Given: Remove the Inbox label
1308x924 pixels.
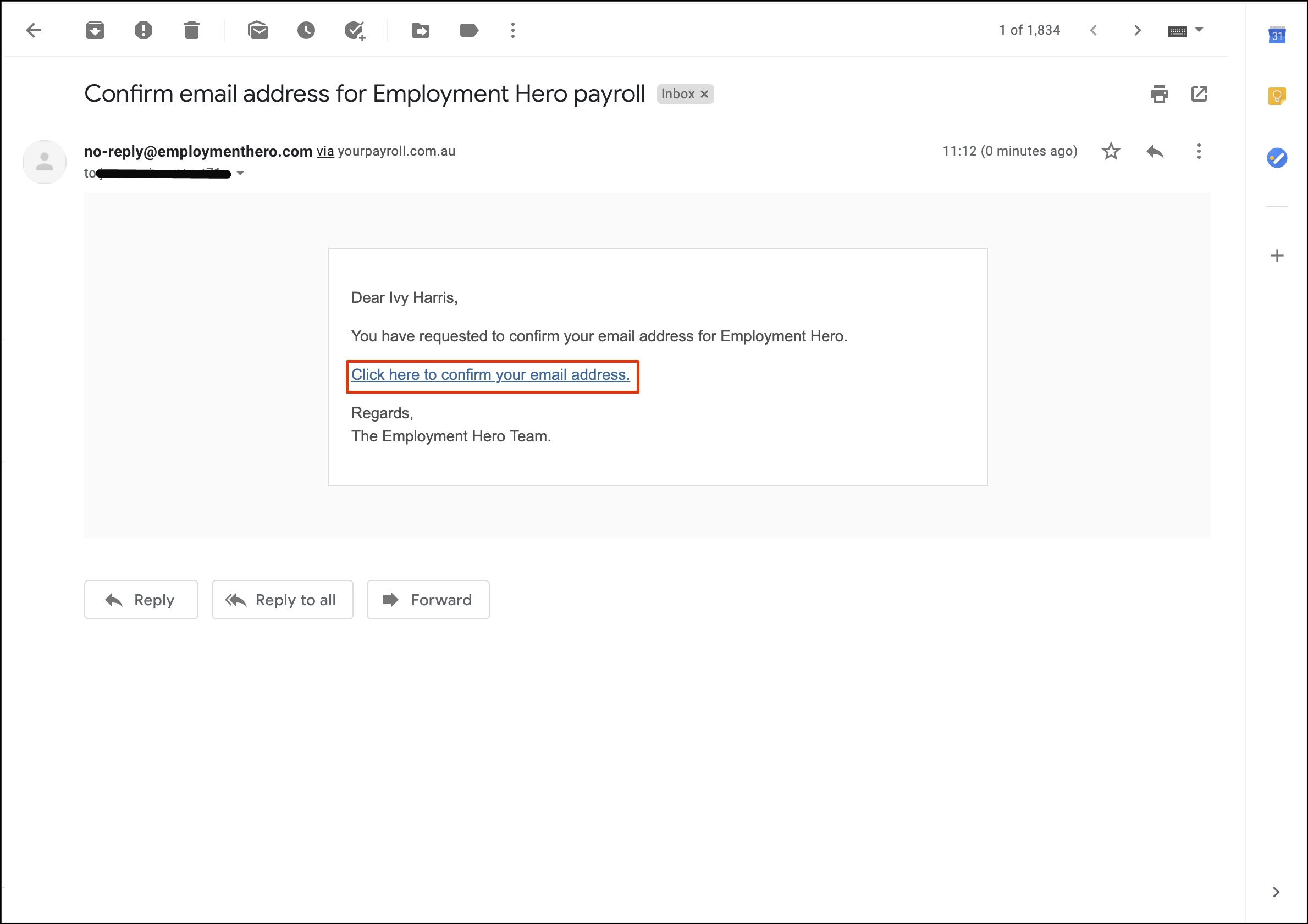Looking at the screenshot, I should tap(705, 94).
